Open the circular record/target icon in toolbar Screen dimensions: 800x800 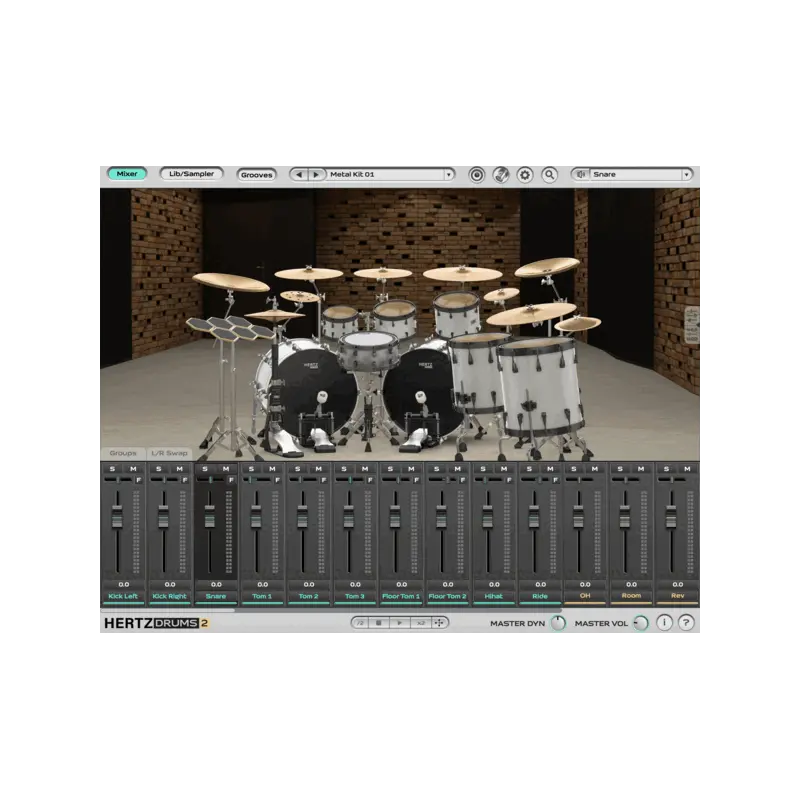[477, 175]
